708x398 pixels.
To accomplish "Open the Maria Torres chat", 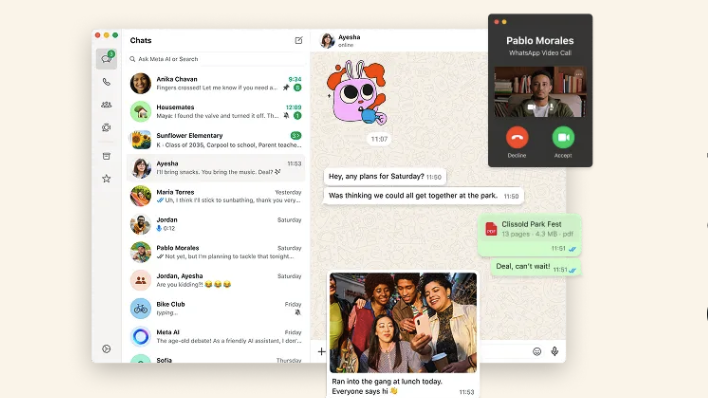I will pos(216,196).
